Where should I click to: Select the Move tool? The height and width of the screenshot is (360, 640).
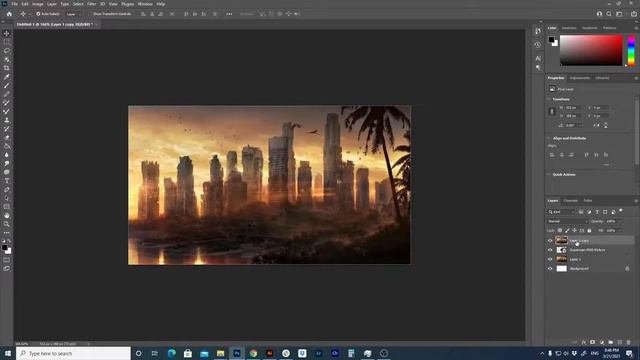pyautogui.click(x=7, y=33)
